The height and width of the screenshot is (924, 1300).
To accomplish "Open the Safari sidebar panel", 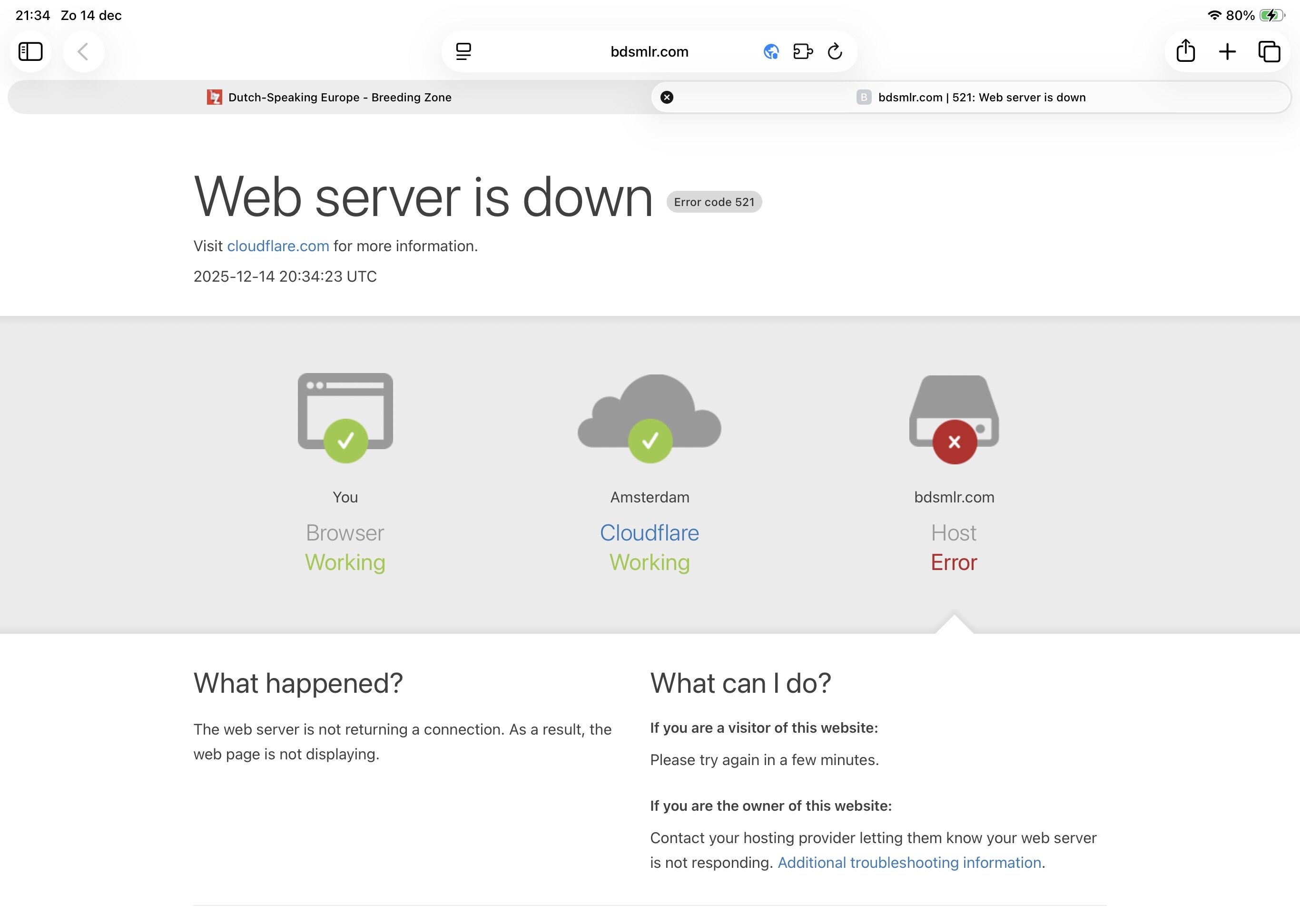I will [31, 52].
